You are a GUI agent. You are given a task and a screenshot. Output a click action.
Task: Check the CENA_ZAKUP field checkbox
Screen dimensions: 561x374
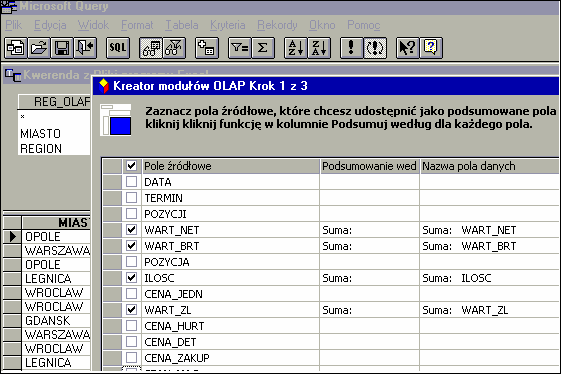(x=131, y=358)
